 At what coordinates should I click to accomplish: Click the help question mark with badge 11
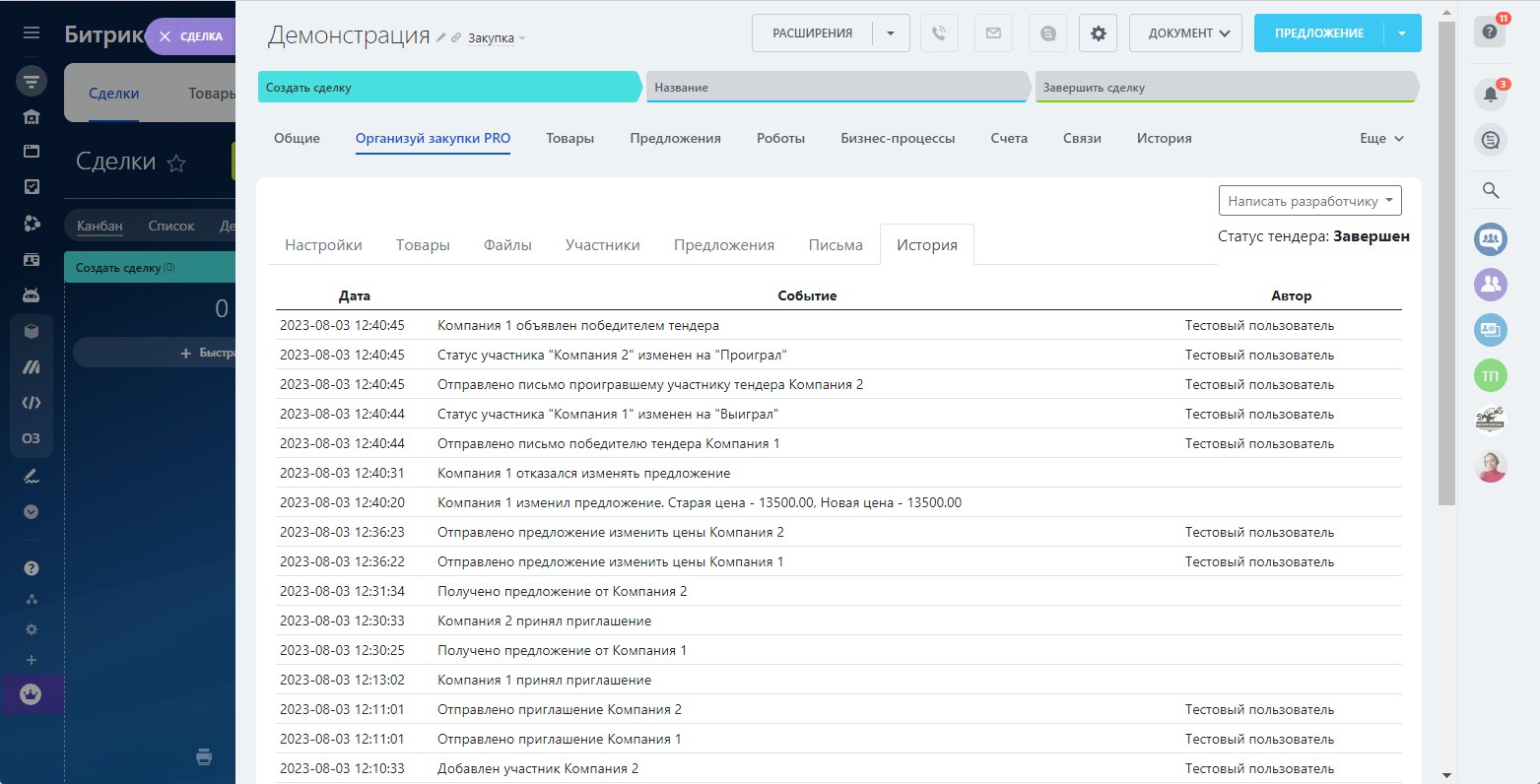1490,32
